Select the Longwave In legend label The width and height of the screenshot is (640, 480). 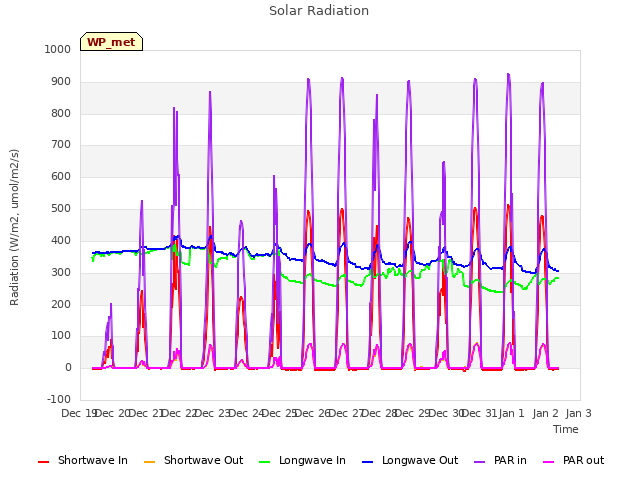coord(312,460)
